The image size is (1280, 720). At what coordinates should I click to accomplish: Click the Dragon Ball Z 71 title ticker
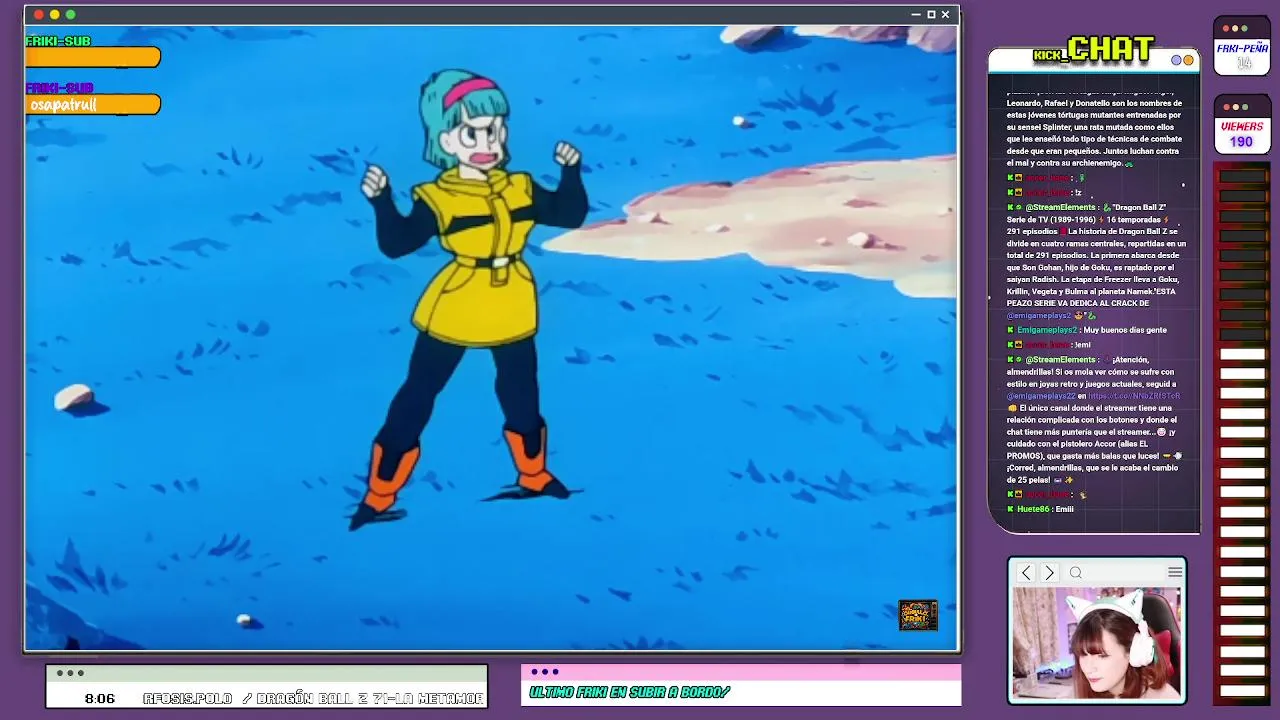[x=313, y=698]
